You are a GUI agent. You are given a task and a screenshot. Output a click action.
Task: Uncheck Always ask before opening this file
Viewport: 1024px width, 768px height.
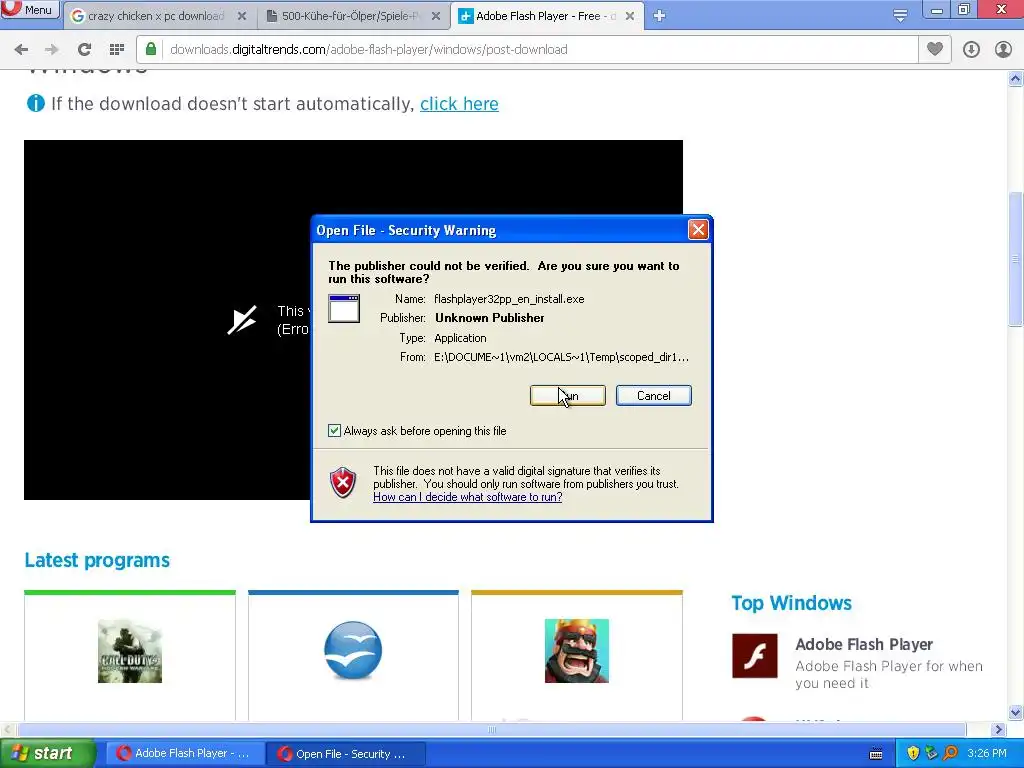tap(334, 430)
